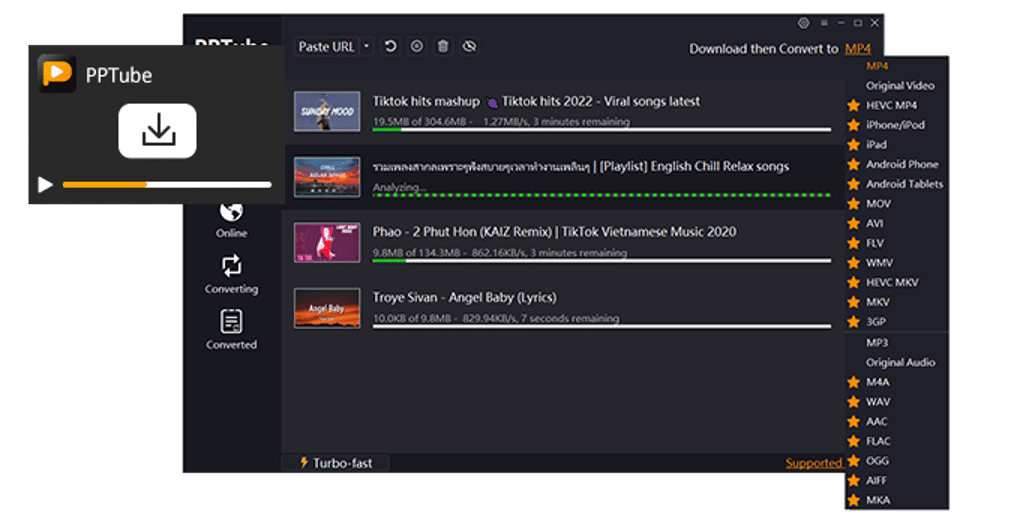This screenshot has width=1012, height=518.
Task: Click the orange playback bar on PPTube card
Action: [x=167, y=185]
